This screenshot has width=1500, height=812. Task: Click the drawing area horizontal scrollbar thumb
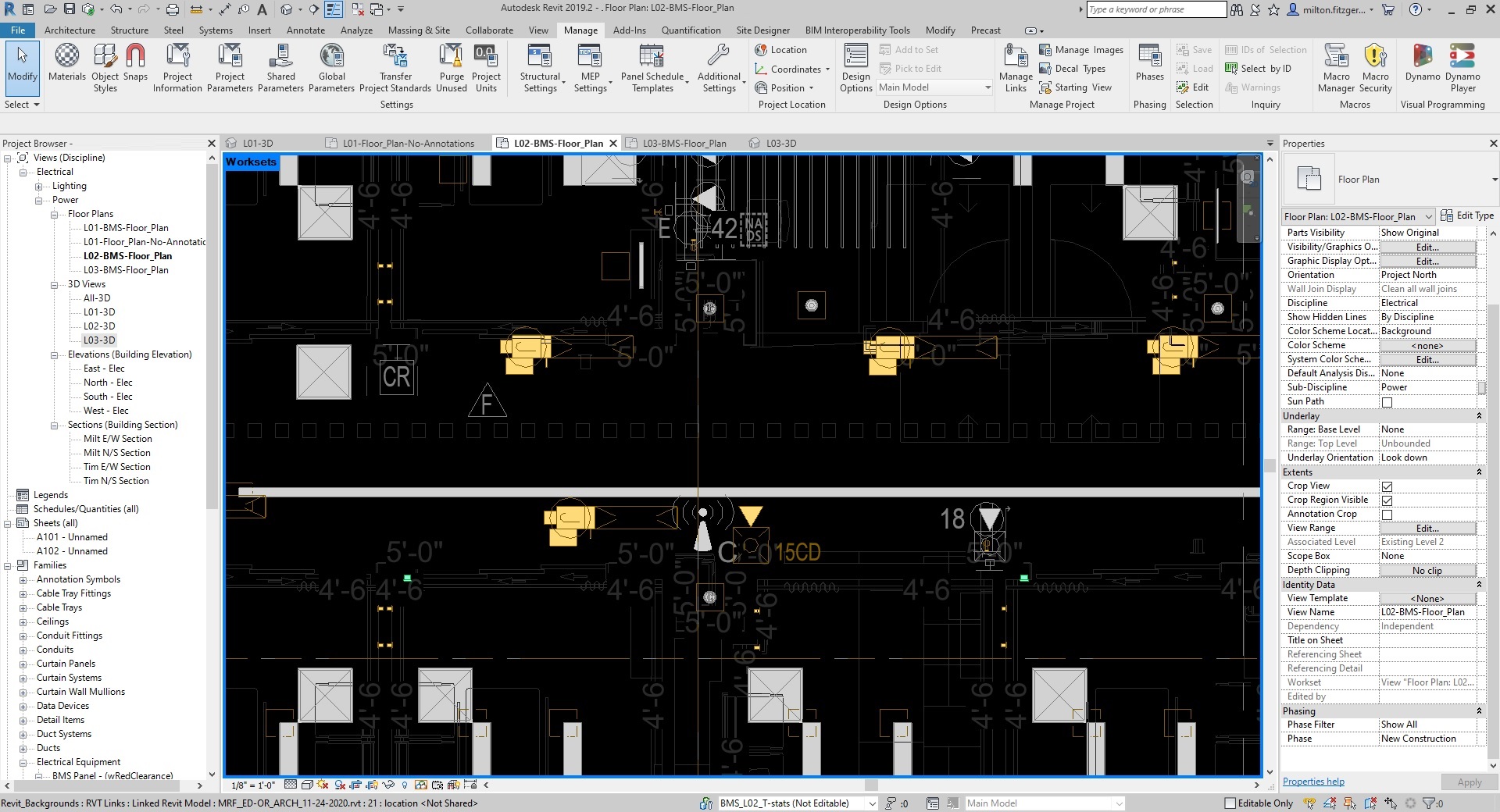click(x=871, y=785)
